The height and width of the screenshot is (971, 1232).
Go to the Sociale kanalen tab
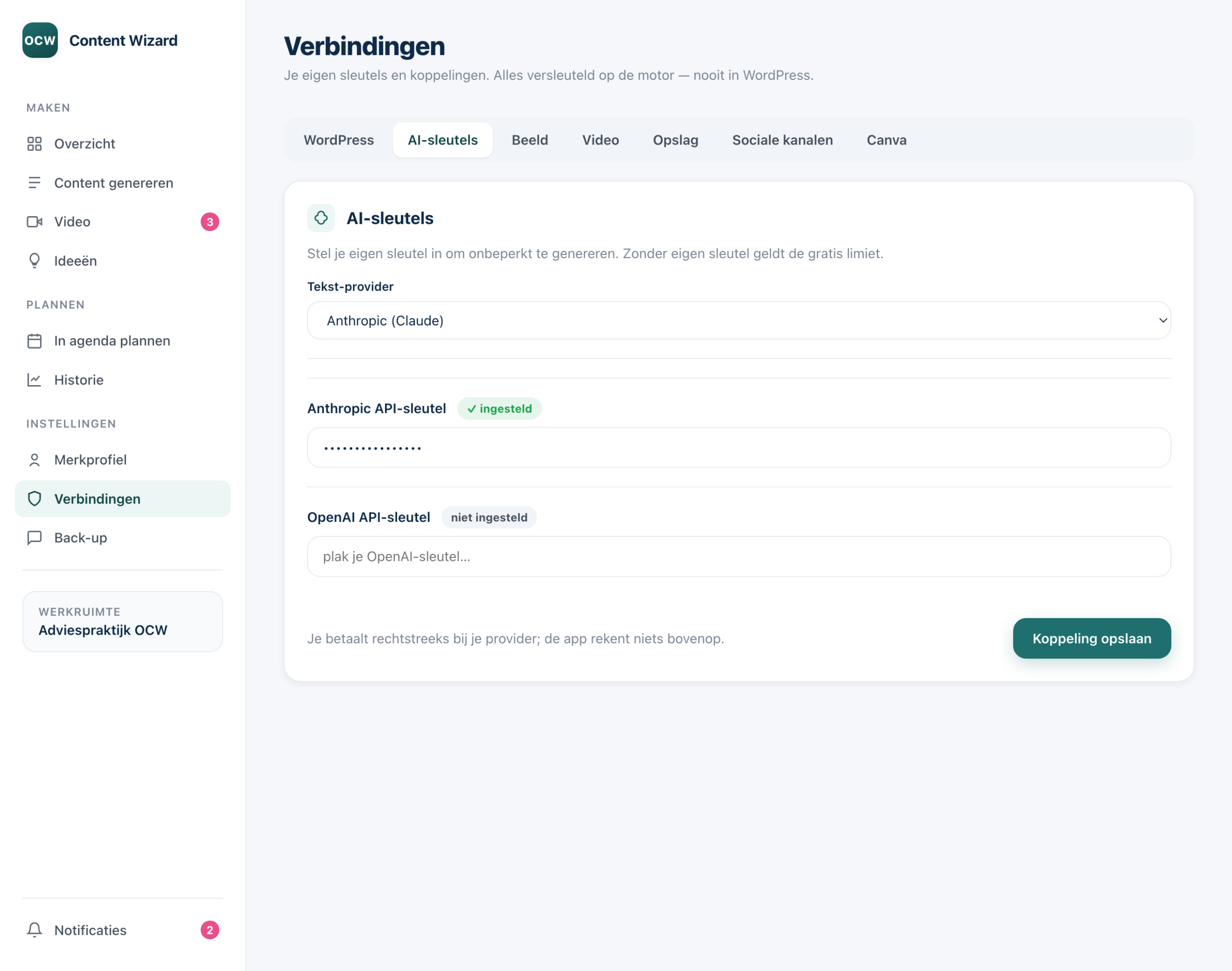[x=783, y=140]
